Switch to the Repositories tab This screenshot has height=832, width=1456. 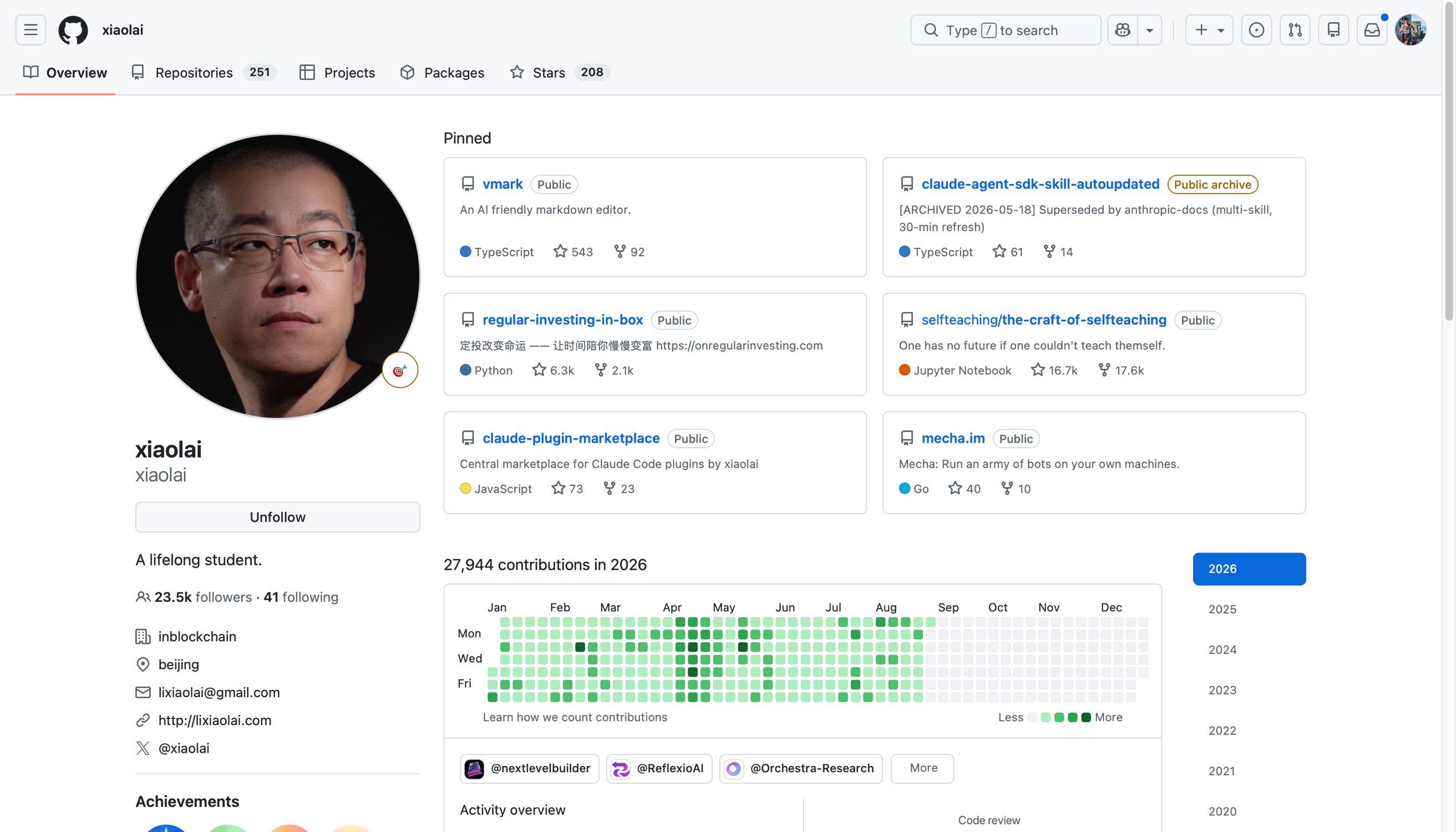click(x=204, y=73)
